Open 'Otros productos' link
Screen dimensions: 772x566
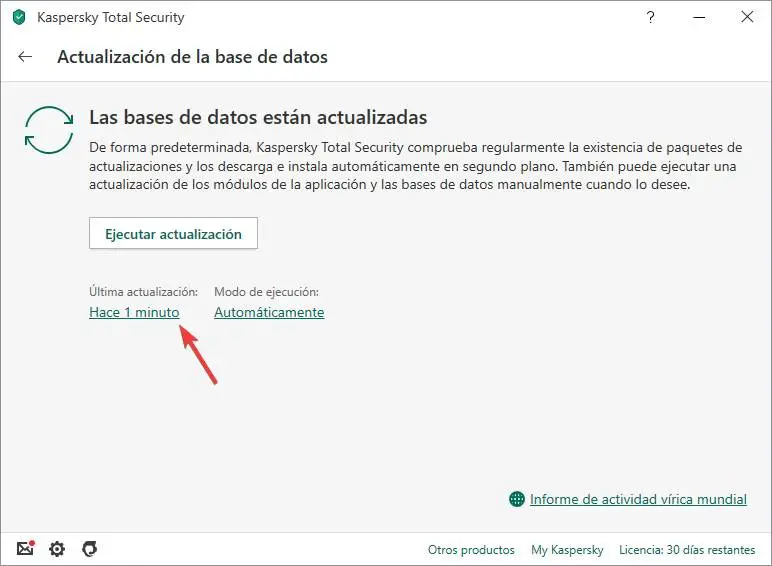[x=471, y=550]
